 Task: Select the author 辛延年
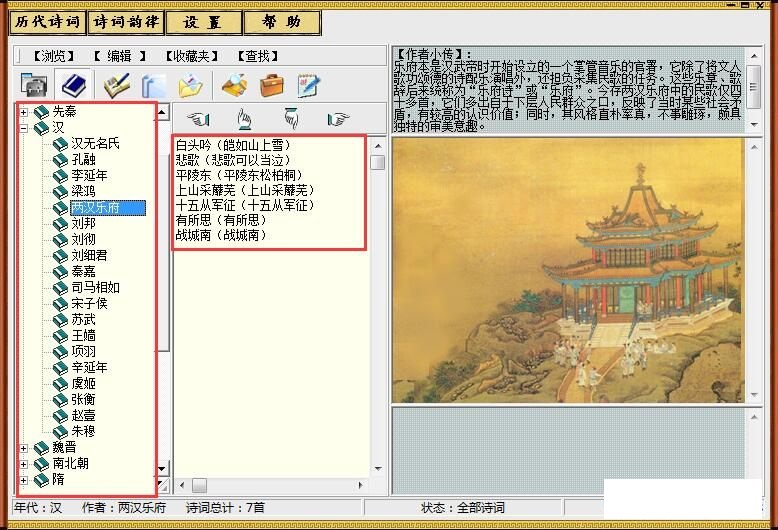tap(89, 368)
